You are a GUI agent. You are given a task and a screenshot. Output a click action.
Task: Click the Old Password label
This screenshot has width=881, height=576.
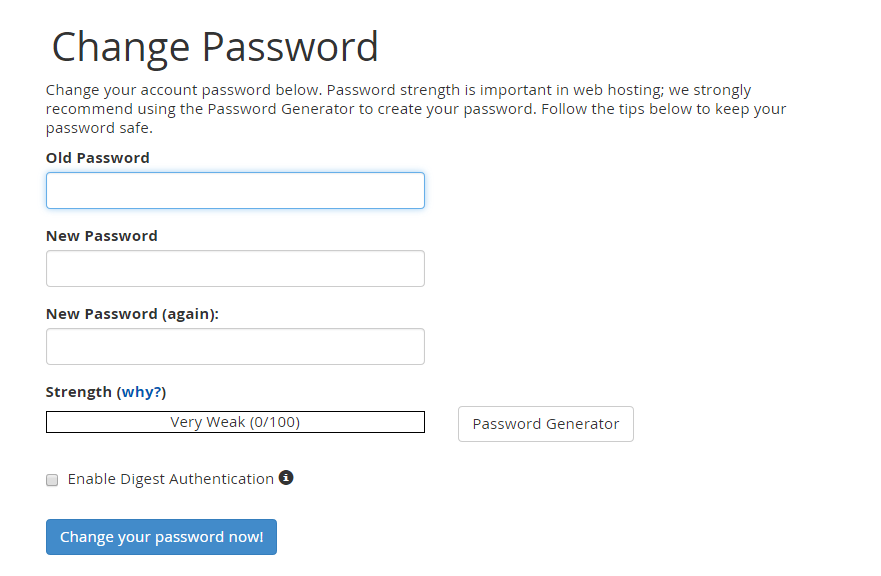coord(97,157)
